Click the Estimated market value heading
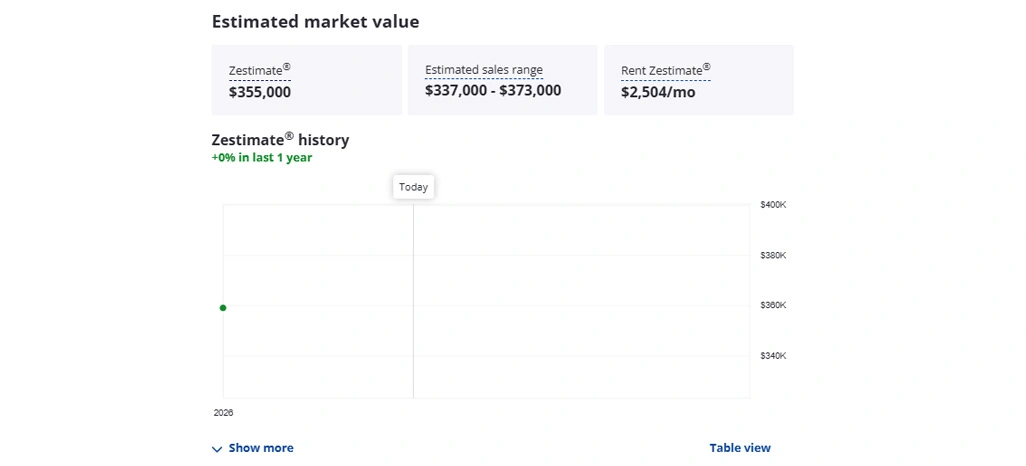1026x466 pixels. point(315,22)
